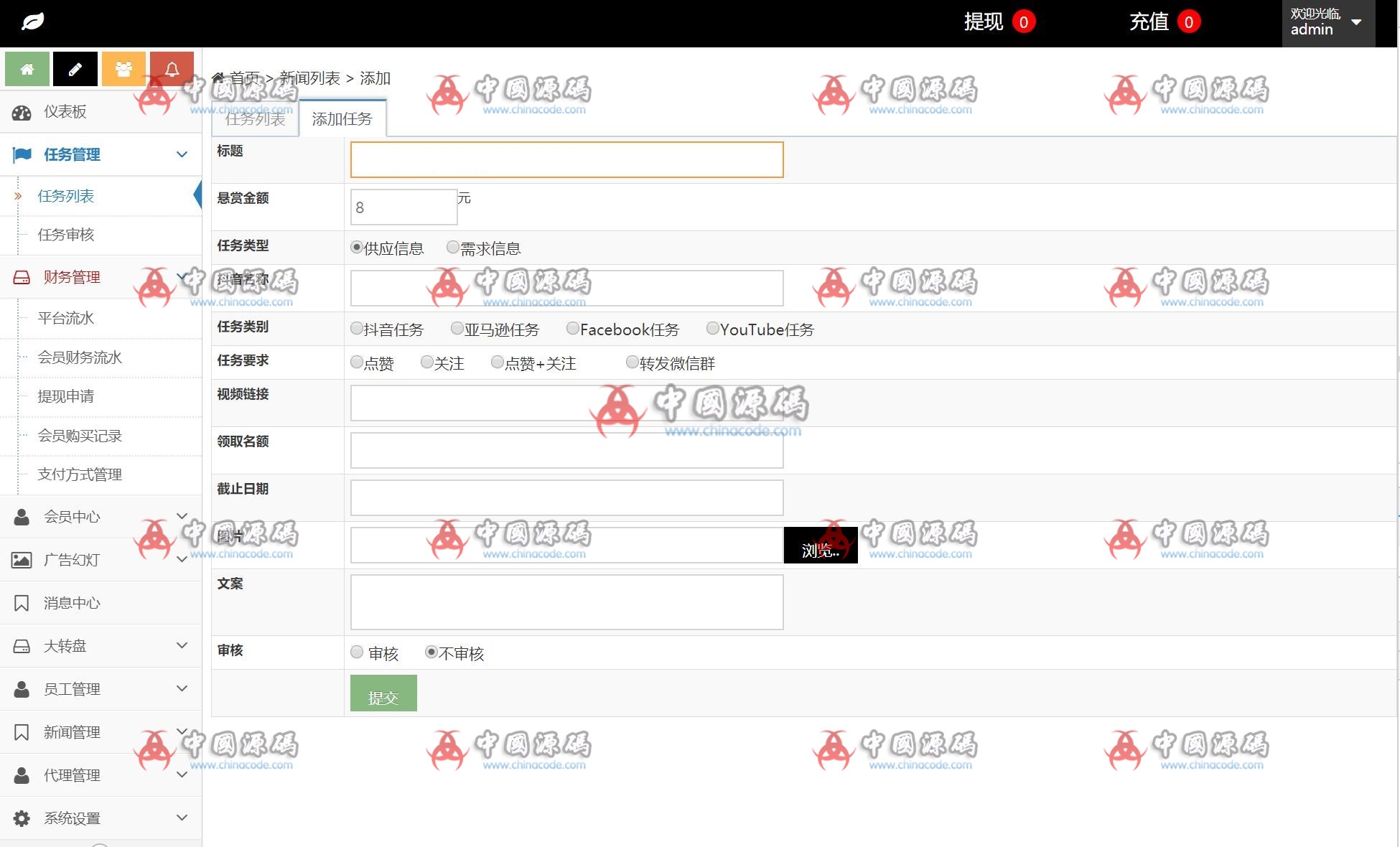Open 支付方式管理 sidebar item
1400x847 pixels.
click(x=80, y=474)
